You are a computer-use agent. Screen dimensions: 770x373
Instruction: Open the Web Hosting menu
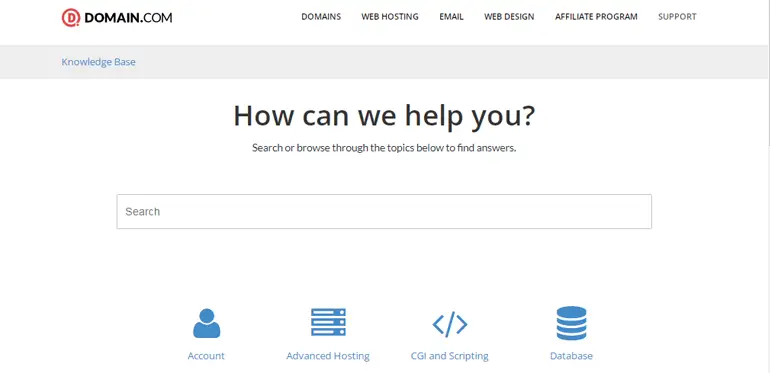coord(390,17)
